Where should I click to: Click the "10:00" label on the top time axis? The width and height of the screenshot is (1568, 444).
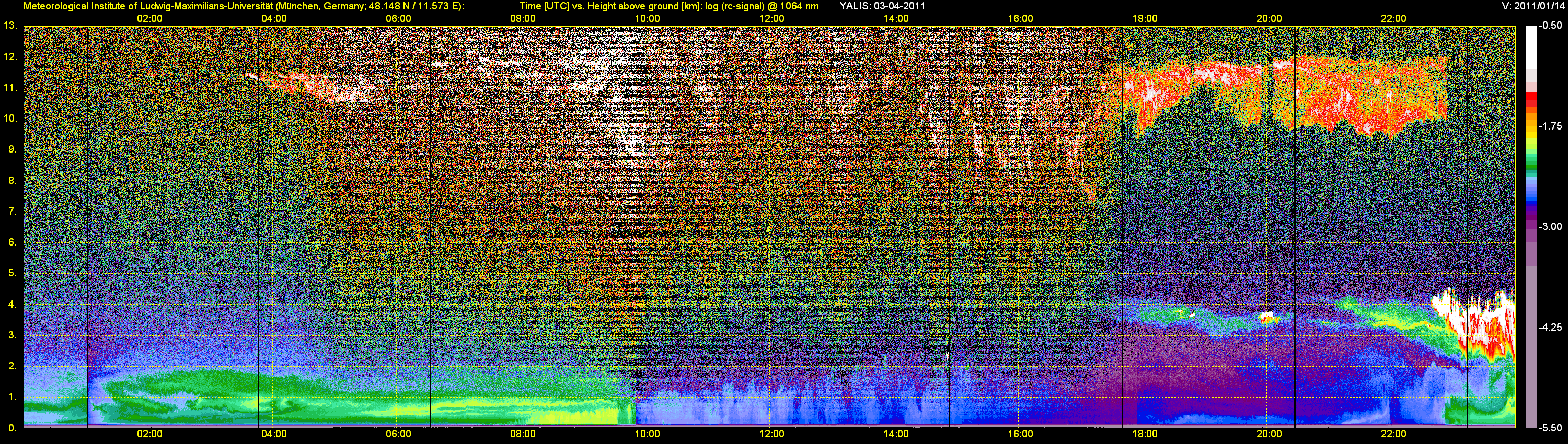[647, 18]
